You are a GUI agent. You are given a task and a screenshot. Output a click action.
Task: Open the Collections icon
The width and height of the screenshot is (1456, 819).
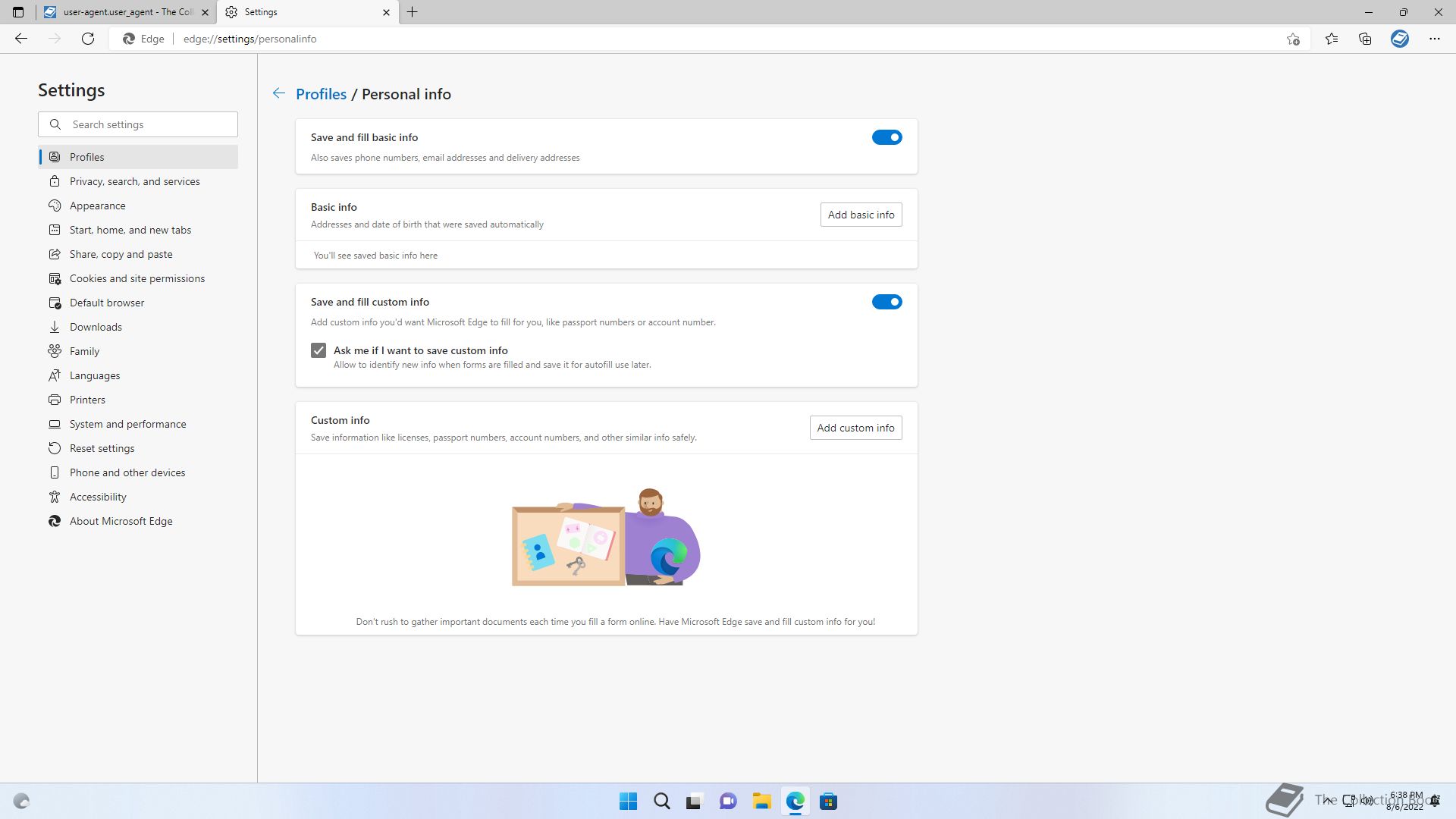[x=1365, y=39]
